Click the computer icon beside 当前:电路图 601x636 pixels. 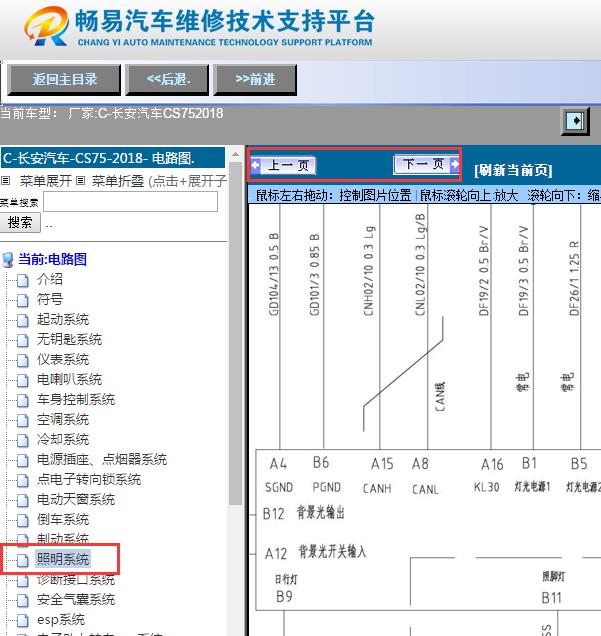[x=8, y=260]
